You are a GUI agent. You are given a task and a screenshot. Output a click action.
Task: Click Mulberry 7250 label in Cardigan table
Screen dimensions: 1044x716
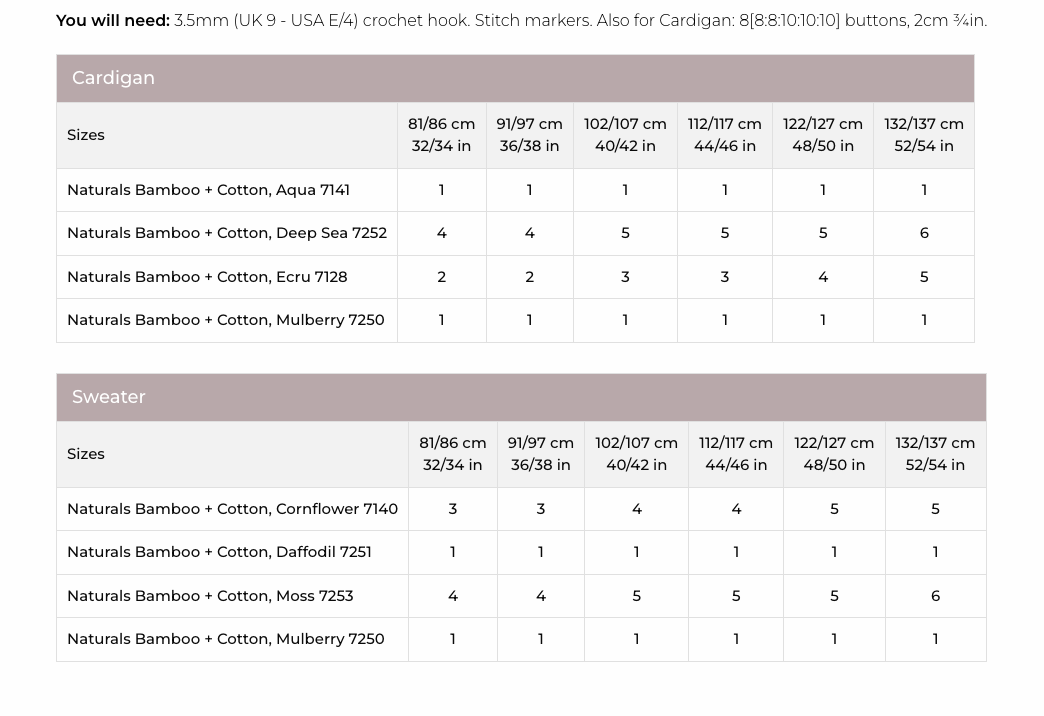(225, 320)
